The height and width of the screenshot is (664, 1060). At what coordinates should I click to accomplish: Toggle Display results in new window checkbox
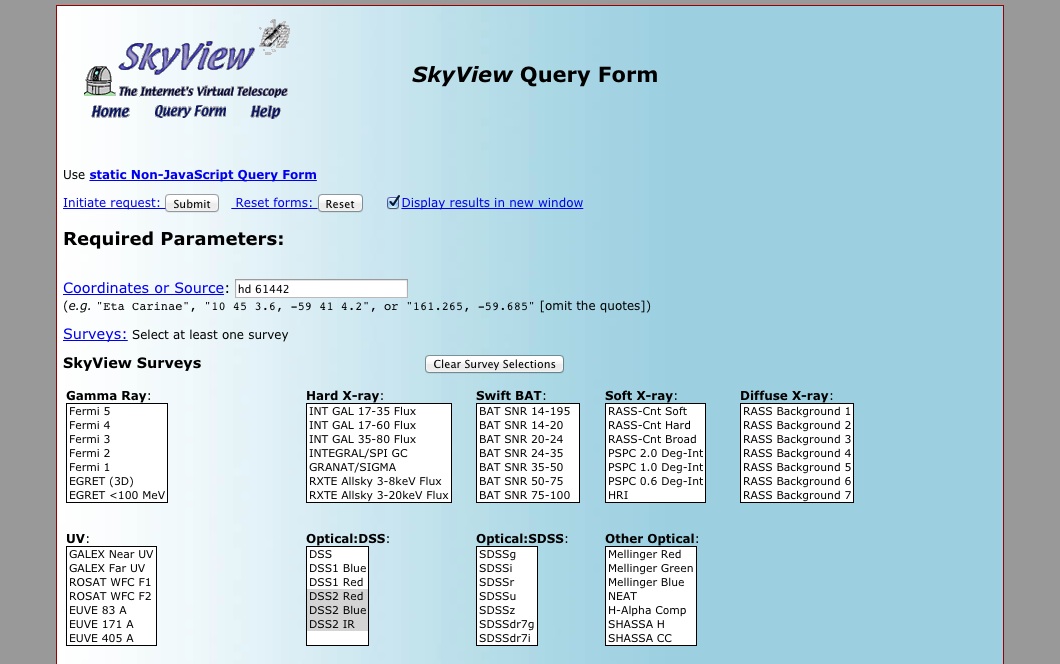point(393,202)
